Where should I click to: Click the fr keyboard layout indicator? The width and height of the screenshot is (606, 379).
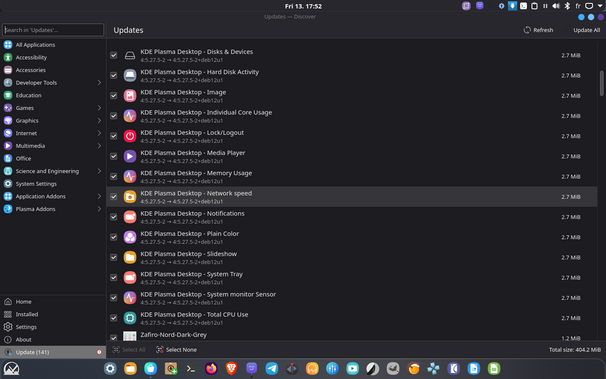tap(578, 6)
